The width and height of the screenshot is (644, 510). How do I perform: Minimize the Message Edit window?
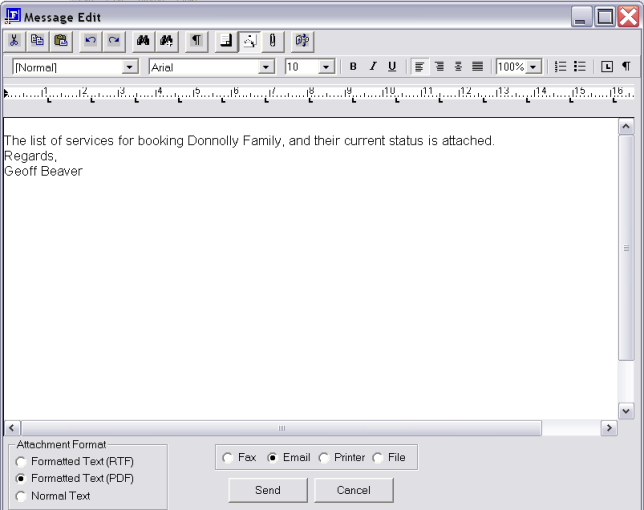pyautogui.click(x=581, y=17)
